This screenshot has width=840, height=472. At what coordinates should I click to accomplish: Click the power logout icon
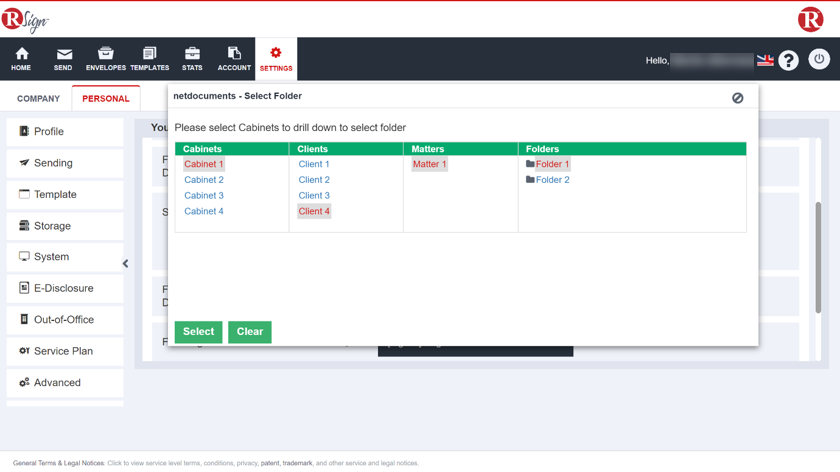click(819, 59)
